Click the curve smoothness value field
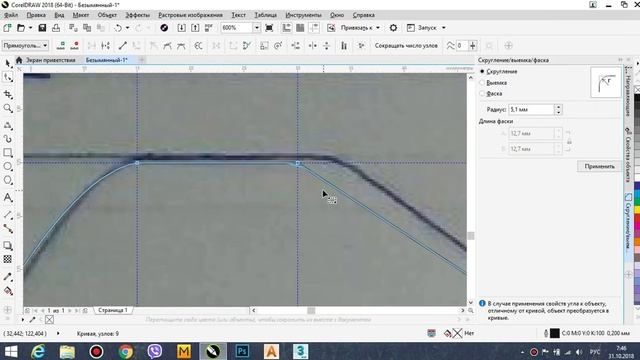The height and width of the screenshot is (360, 640). pyautogui.click(x=462, y=46)
